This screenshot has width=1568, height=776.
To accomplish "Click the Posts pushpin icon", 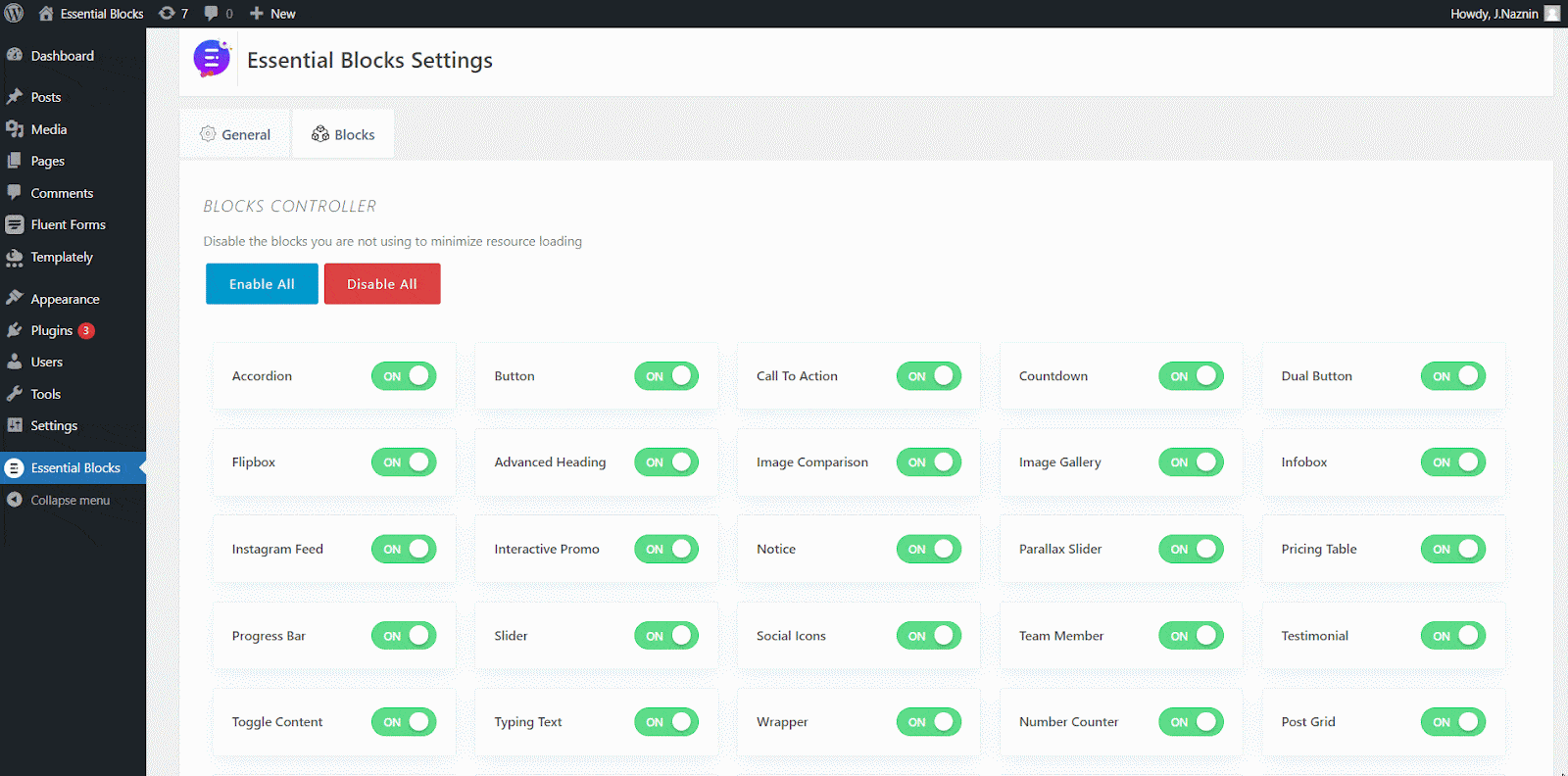I will 15,97.
